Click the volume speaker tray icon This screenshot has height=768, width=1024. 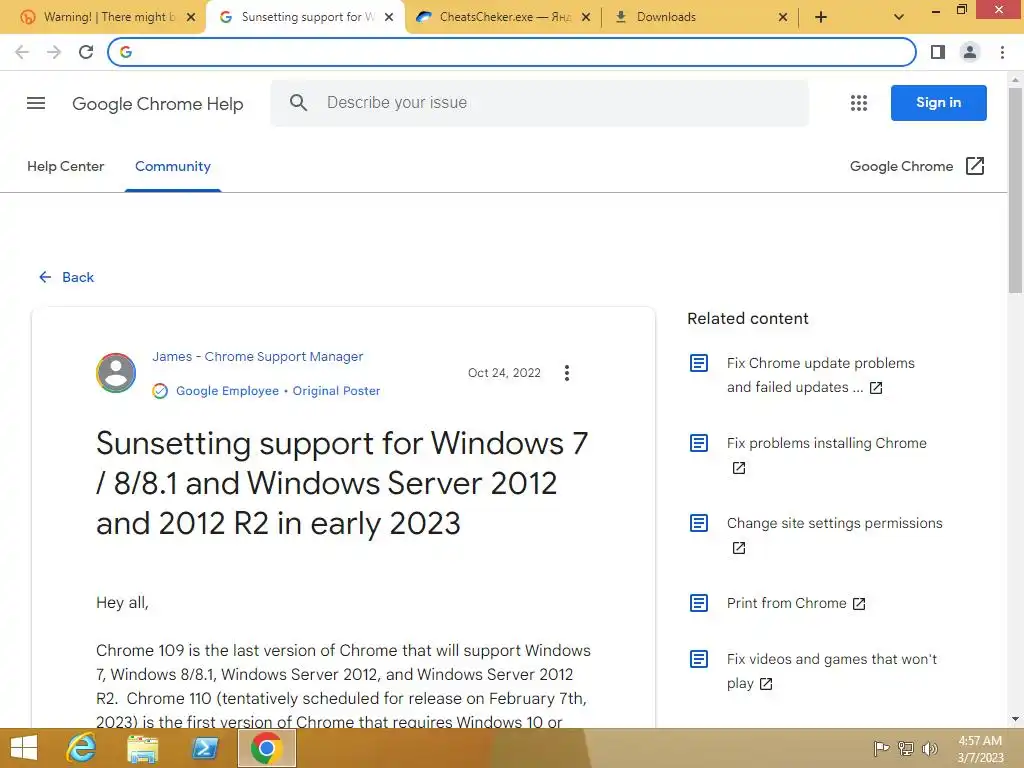[930, 748]
